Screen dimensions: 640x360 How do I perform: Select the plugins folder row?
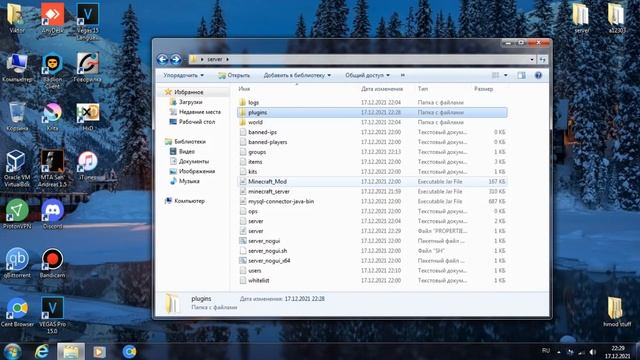[x=372, y=112]
